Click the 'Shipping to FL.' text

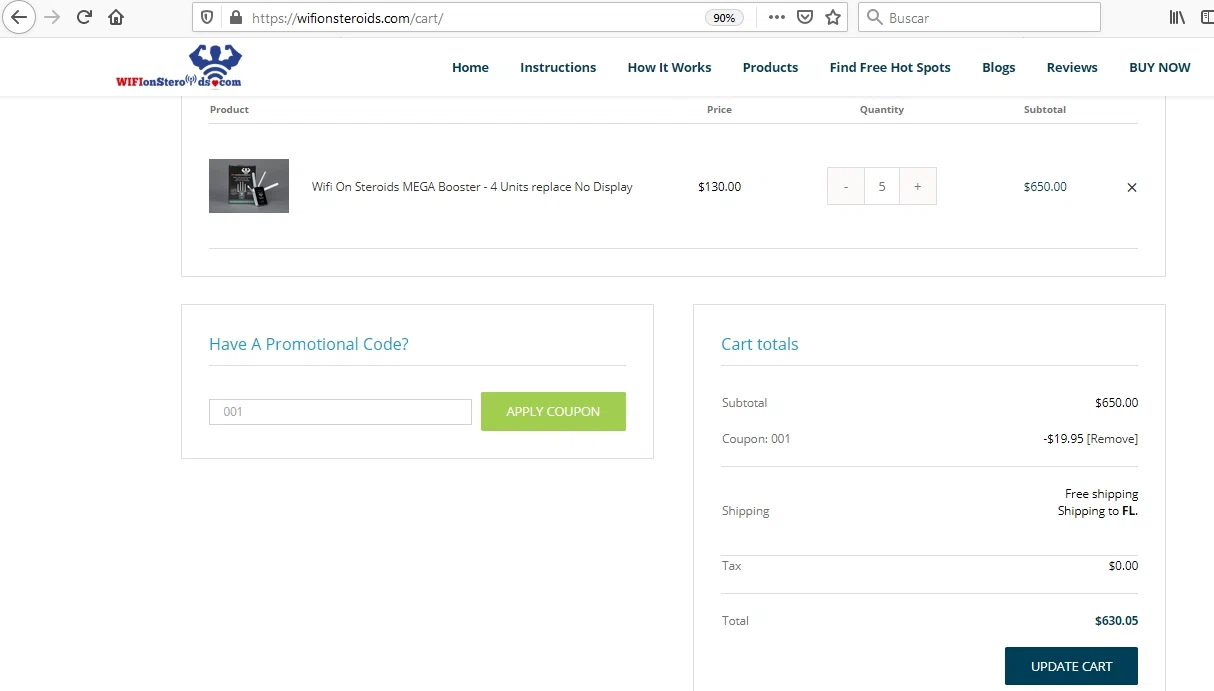tap(1098, 511)
